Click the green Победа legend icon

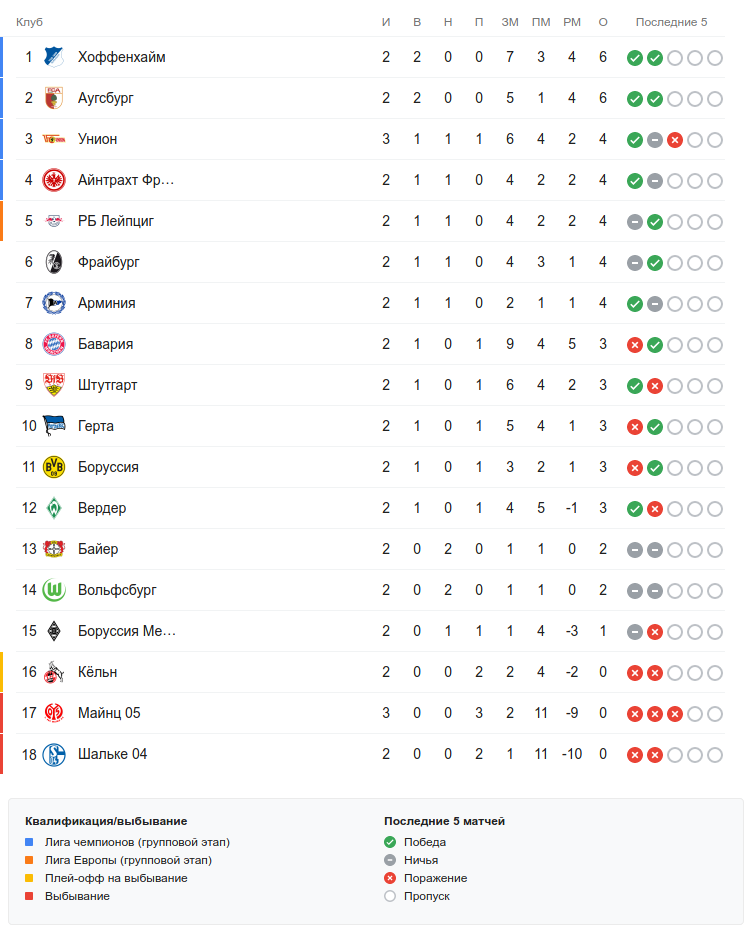click(x=390, y=843)
